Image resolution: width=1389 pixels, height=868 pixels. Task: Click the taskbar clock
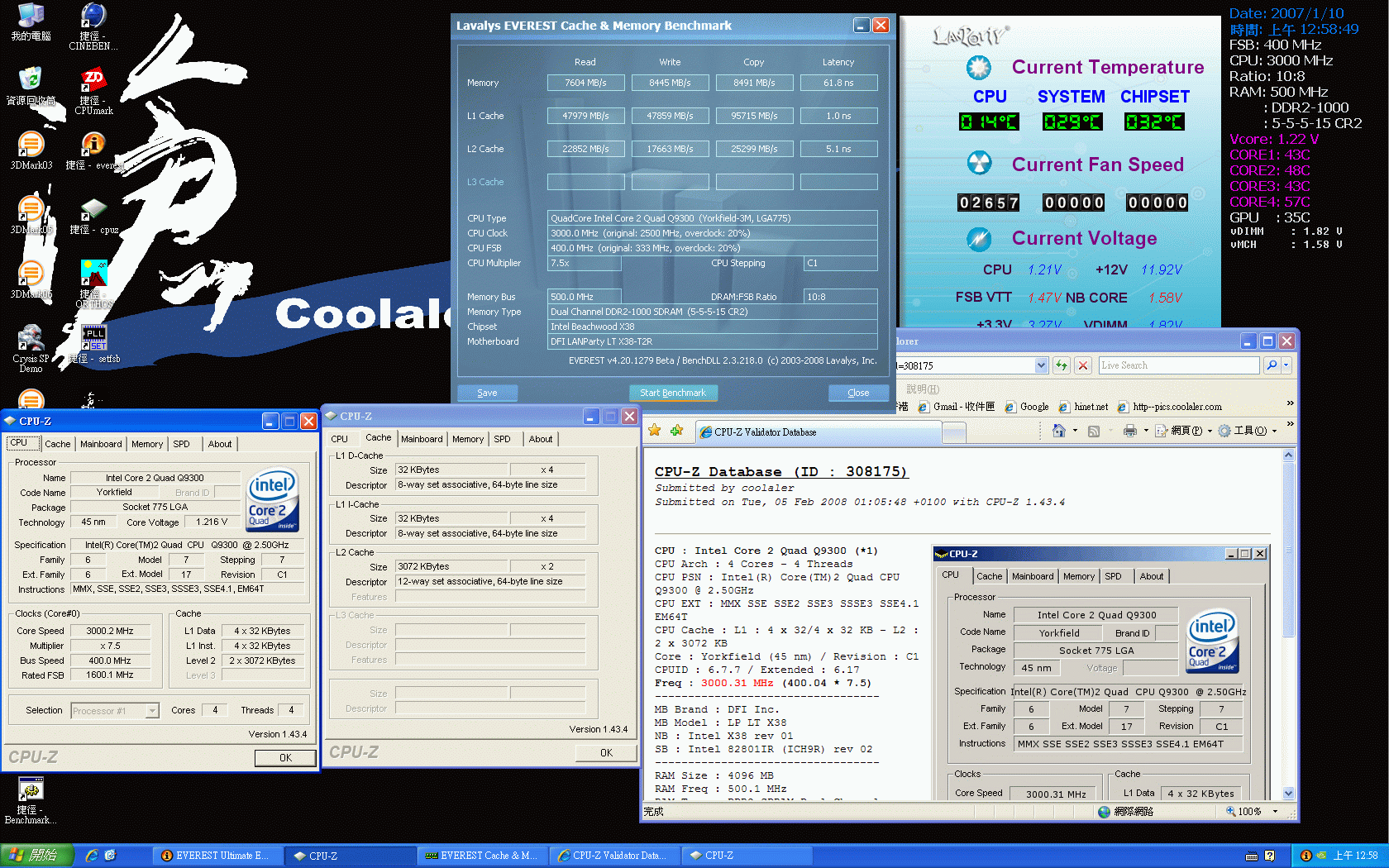tap(1355, 856)
